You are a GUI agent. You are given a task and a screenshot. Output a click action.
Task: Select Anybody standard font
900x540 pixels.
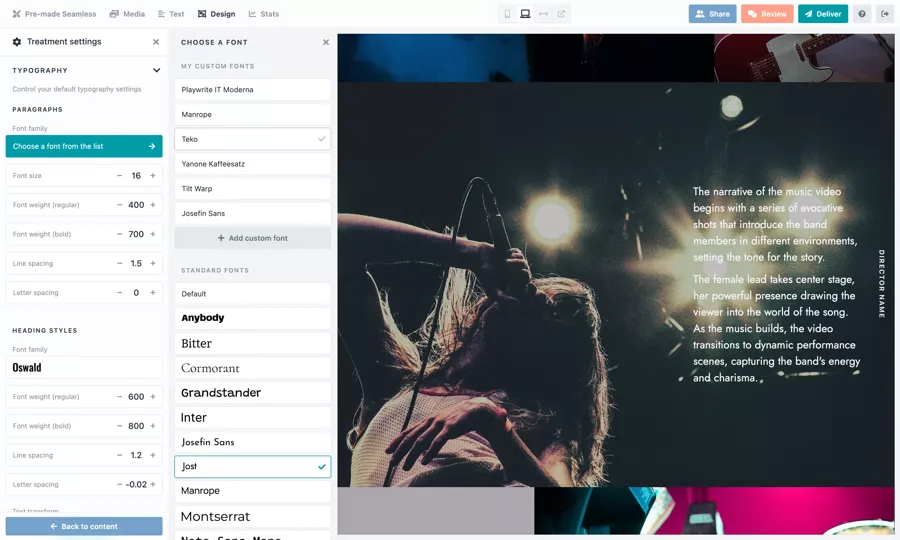pyautogui.click(x=253, y=318)
